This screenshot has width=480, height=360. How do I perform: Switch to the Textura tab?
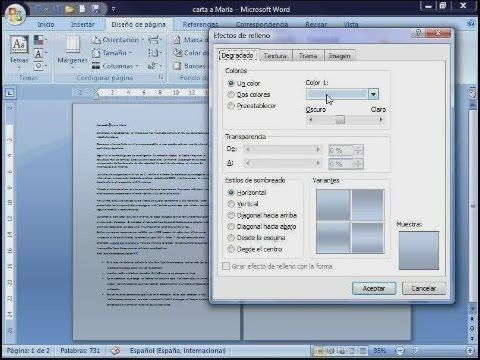tap(275, 56)
